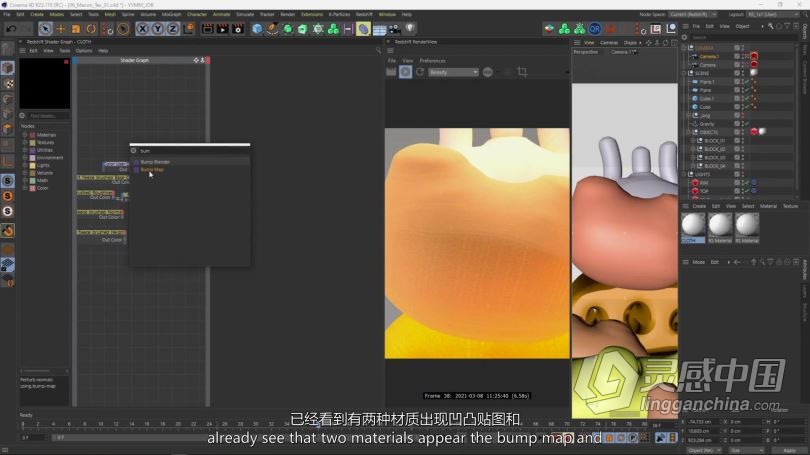Click the green MoGraph cloner icon
This screenshot has height=455, width=810.
(x=333, y=29)
